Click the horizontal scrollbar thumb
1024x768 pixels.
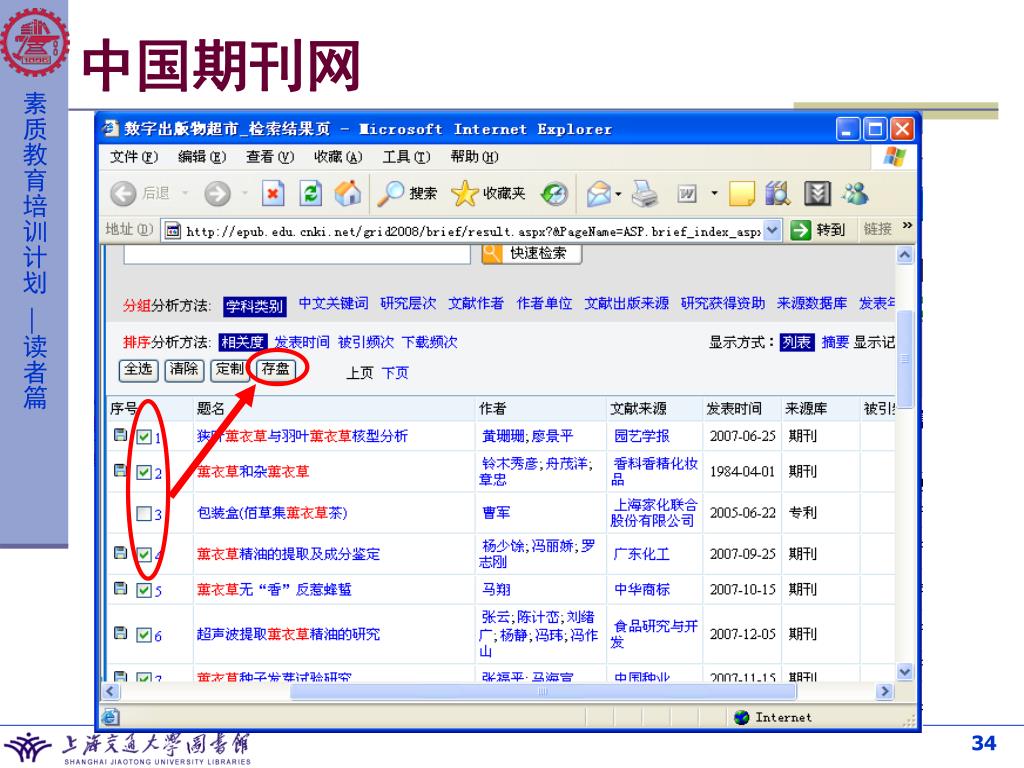(x=543, y=691)
